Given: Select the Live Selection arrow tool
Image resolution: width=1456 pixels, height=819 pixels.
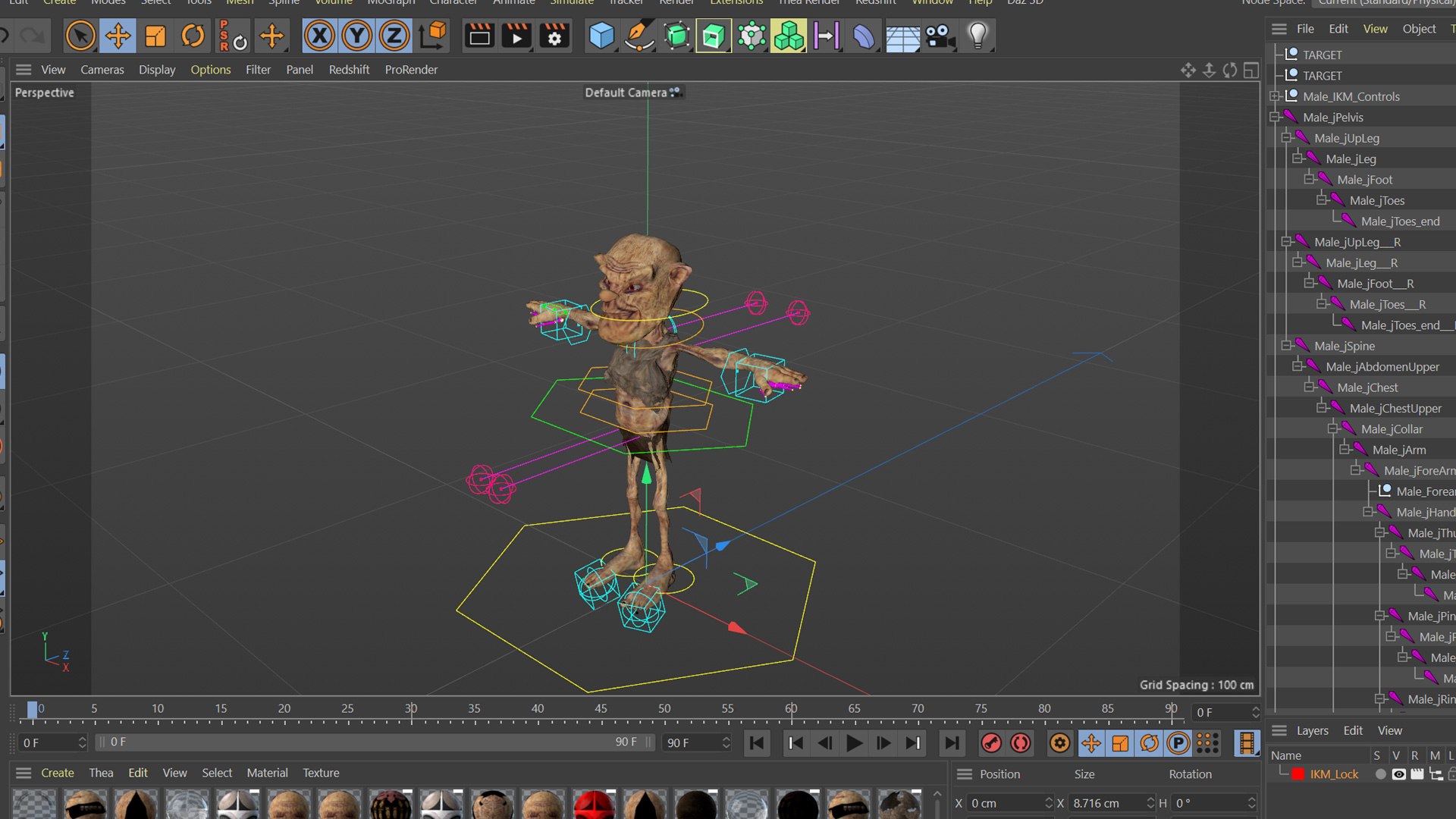Looking at the screenshot, I should 80,36.
